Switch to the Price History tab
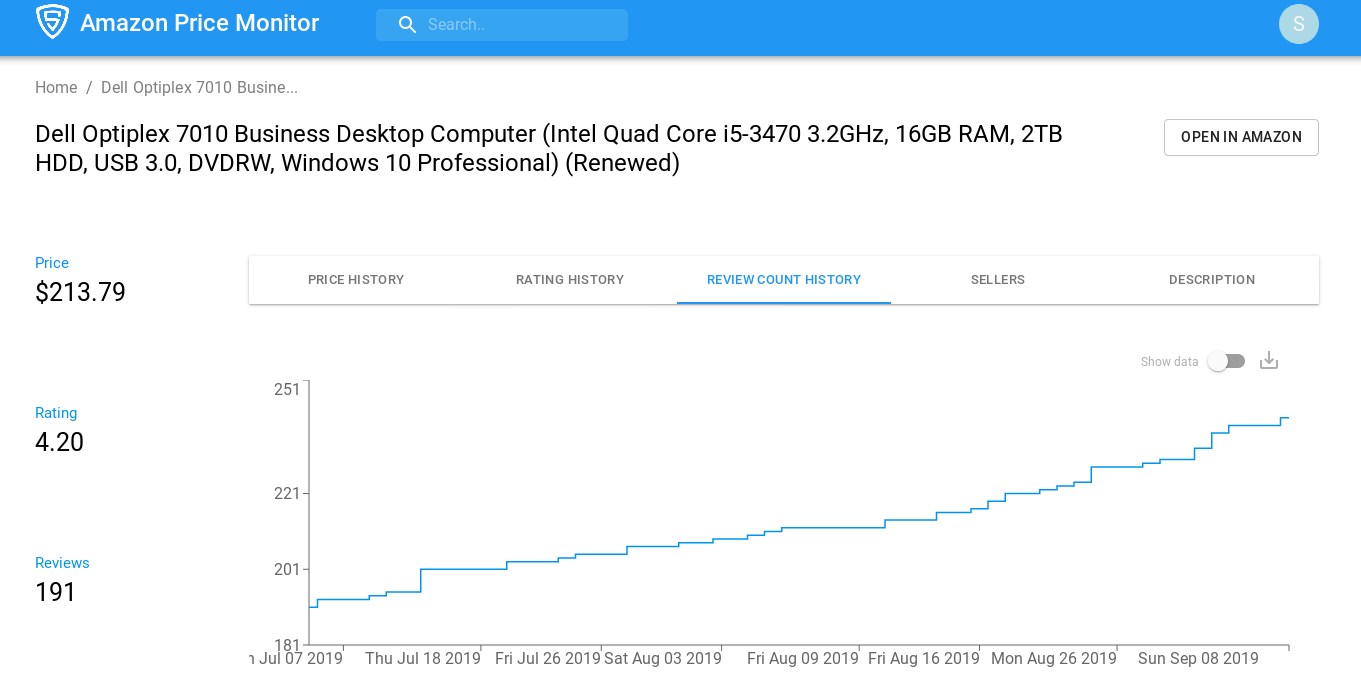The width and height of the screenshot is (1361, 693). point(356,280)
